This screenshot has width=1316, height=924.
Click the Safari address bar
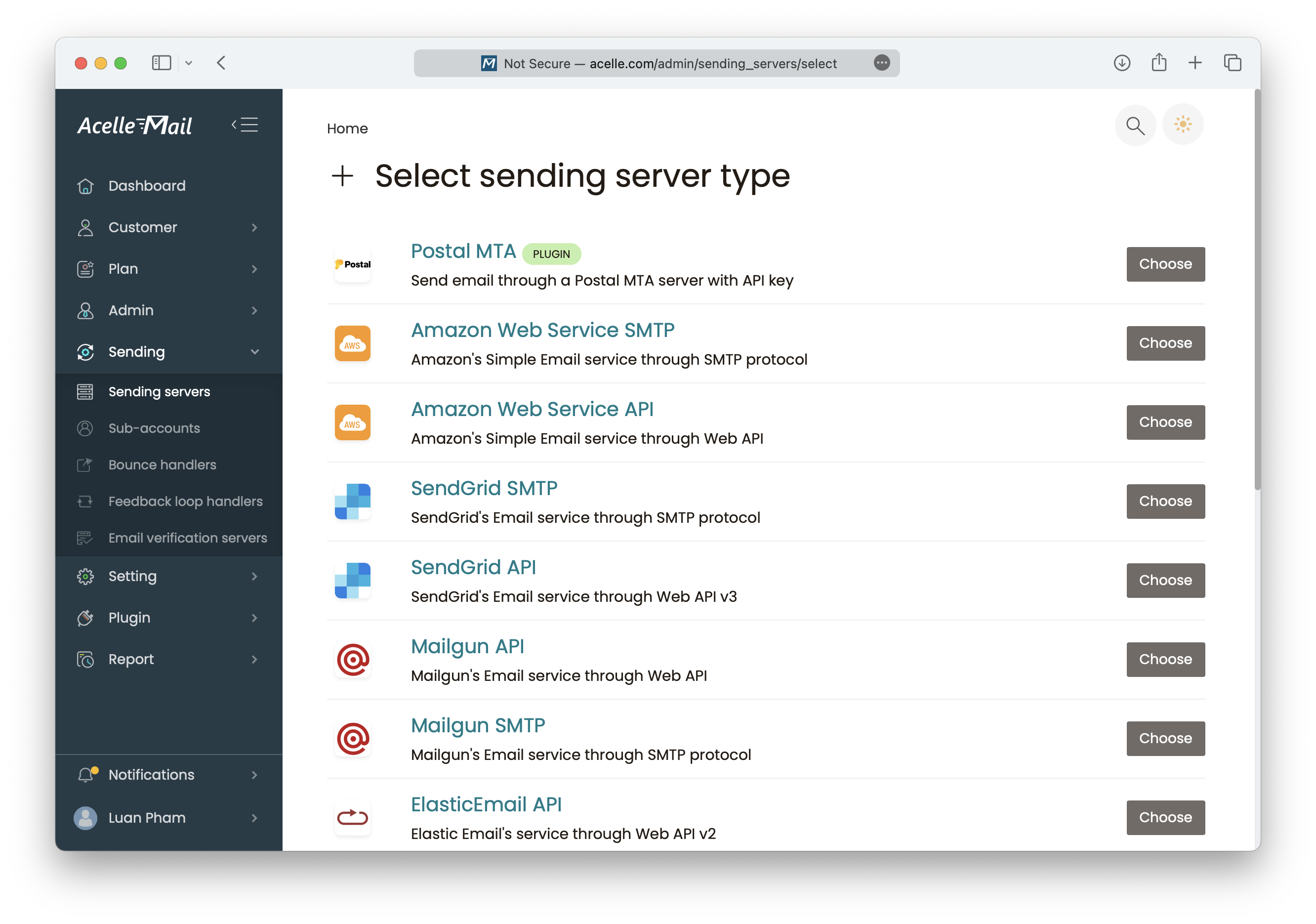tap(657, 63)
